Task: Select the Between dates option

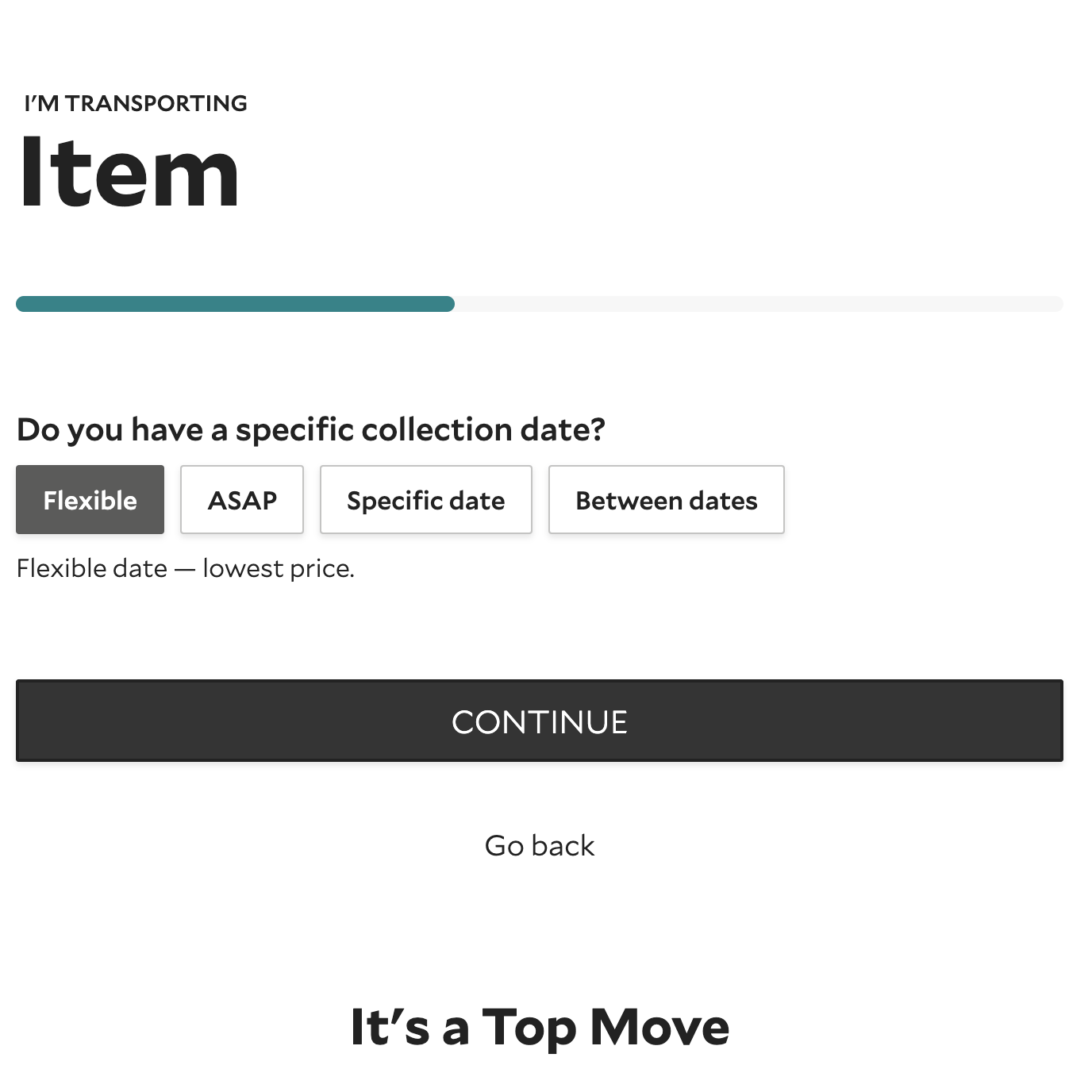Action: tap(666, 500)
